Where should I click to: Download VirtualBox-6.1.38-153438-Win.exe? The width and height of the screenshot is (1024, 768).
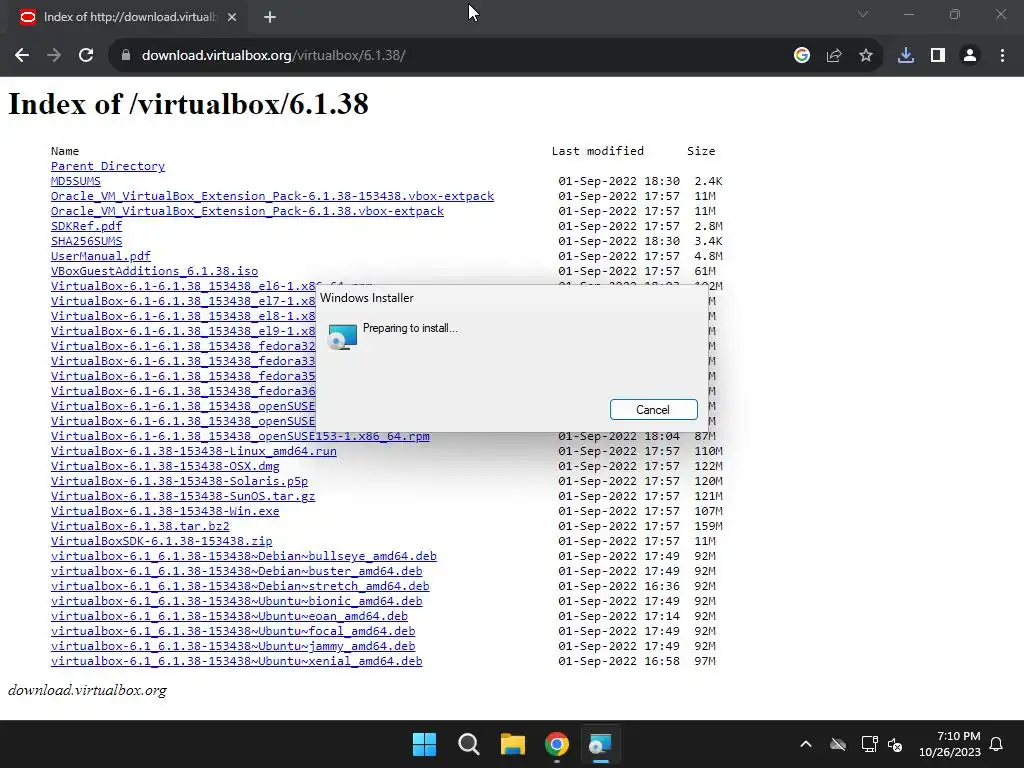click(x=165, y=512)
